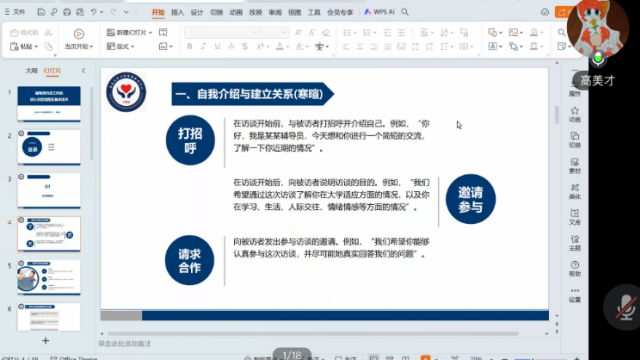
Task: Click the increase font size icon
Action: [298, 33]
